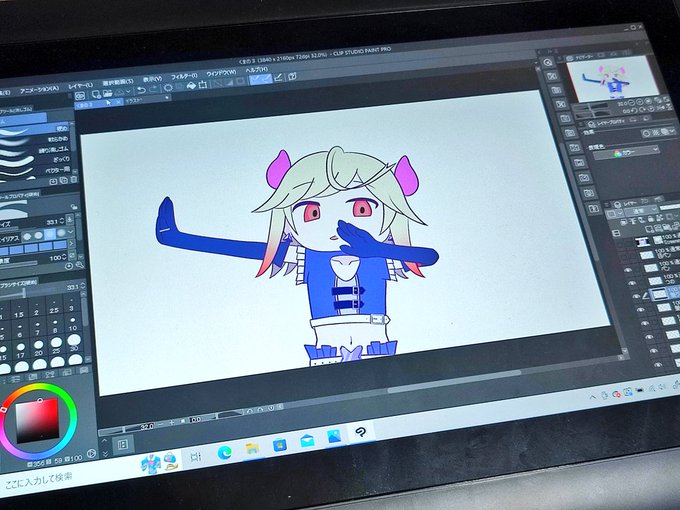Viewport: 680px width, 510px height.
Task: Click the Scale/Rotate transform icon
Action: [203, 85]
